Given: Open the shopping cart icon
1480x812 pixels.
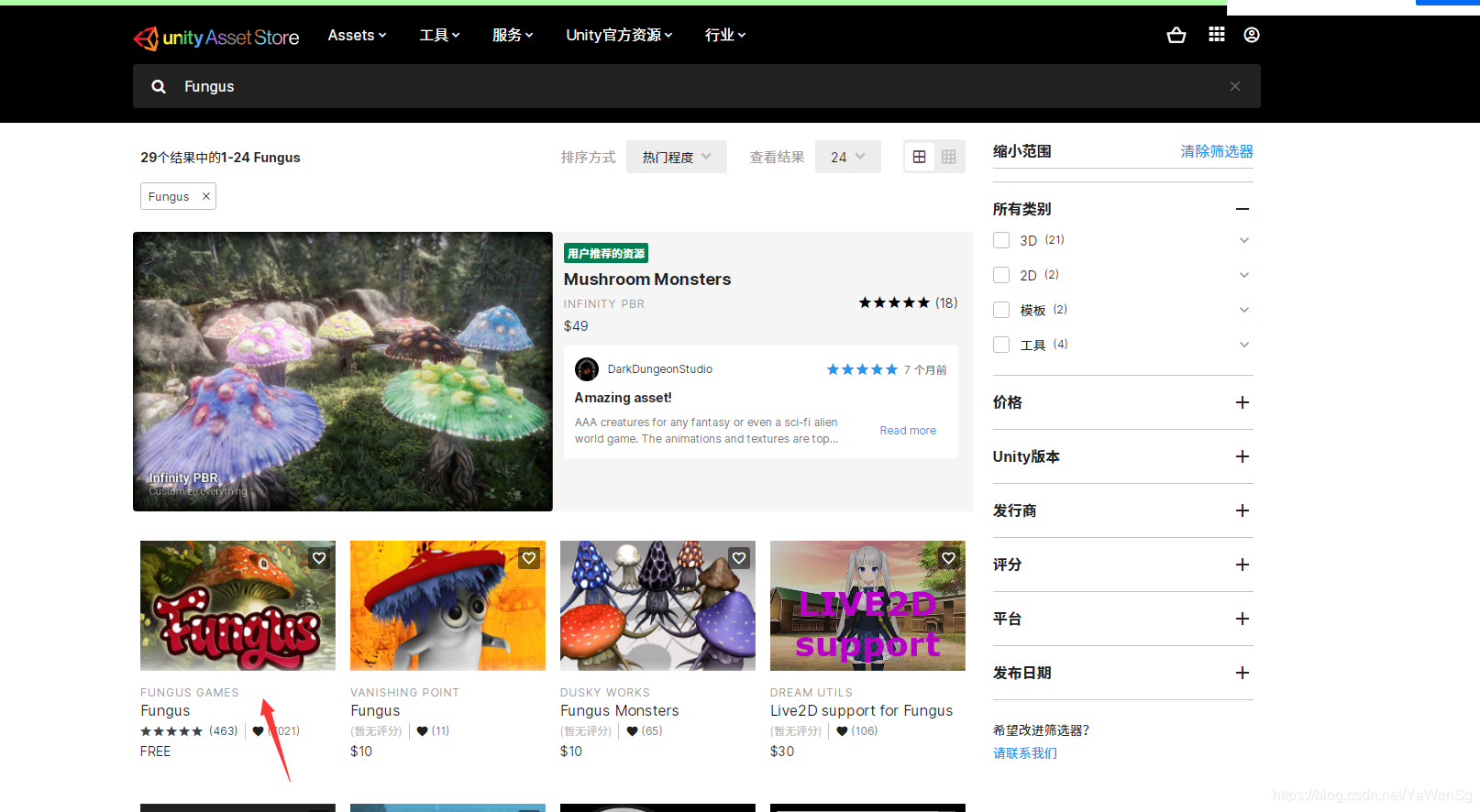Looking at the screenshot, I should coord(1176,35).
